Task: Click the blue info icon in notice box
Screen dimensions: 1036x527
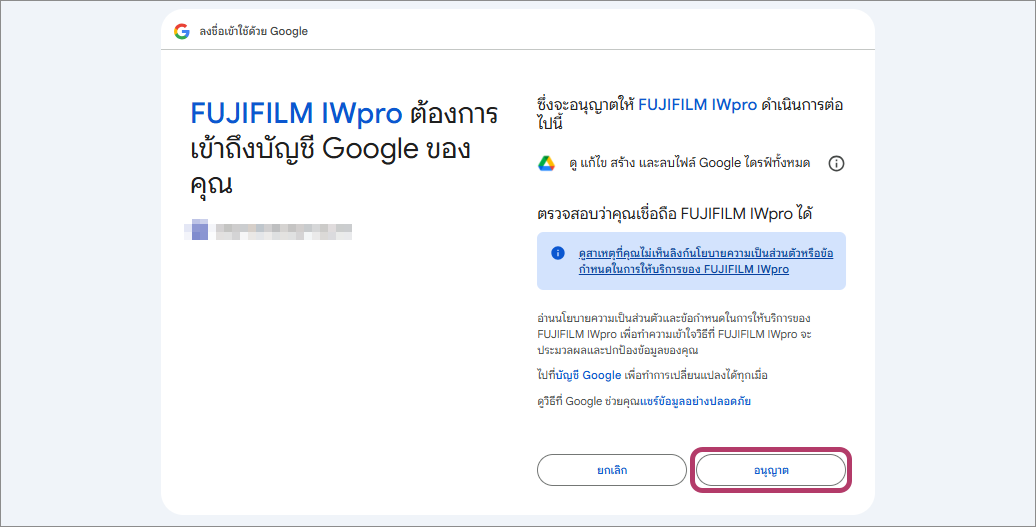Action: (x=558, y=253)
